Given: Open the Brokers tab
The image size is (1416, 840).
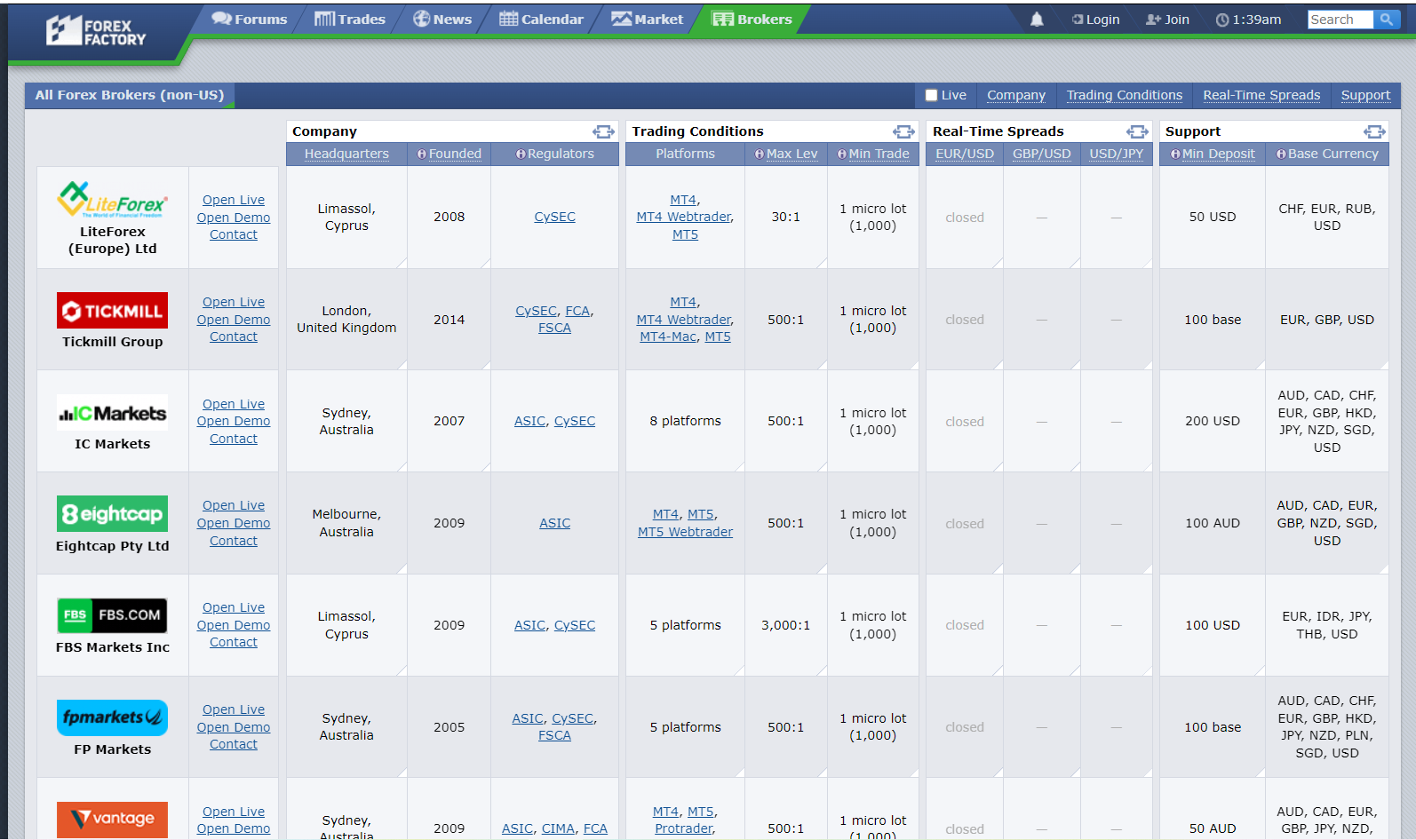Looking at the screenshot, I should (752, 20).
